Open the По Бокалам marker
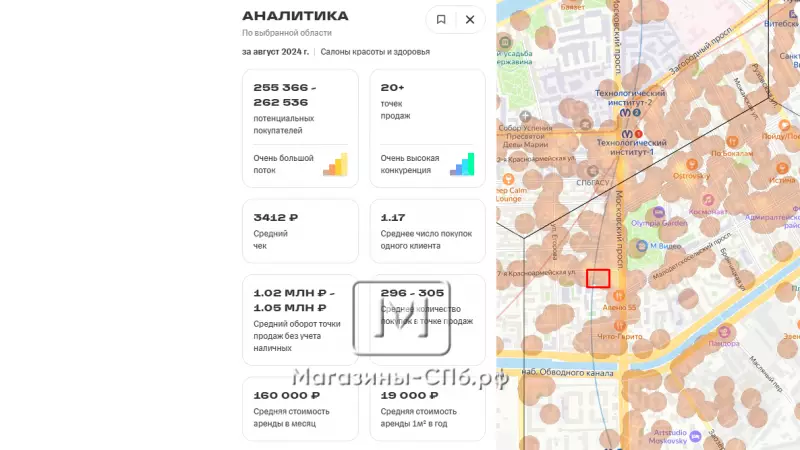Screen dimensions: 800x450 [x=732, y=141]
